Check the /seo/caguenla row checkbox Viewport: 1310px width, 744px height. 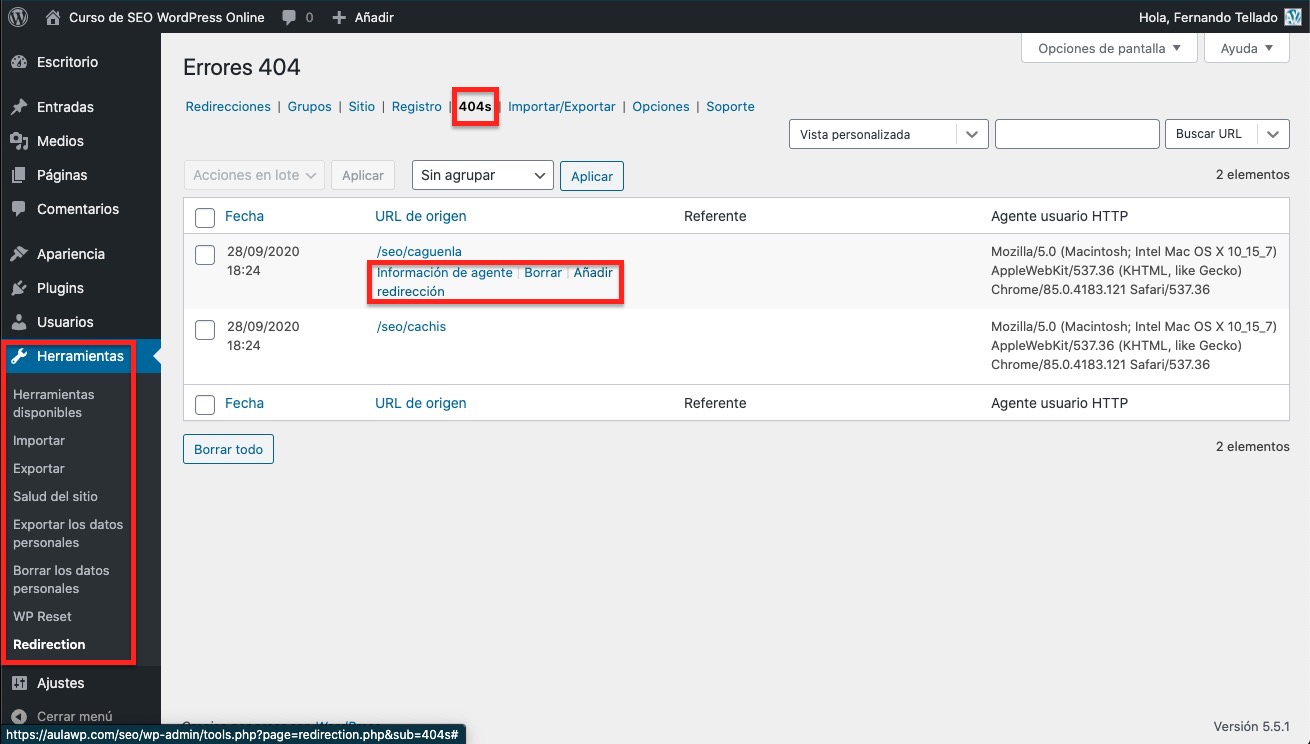click(205, 255)
